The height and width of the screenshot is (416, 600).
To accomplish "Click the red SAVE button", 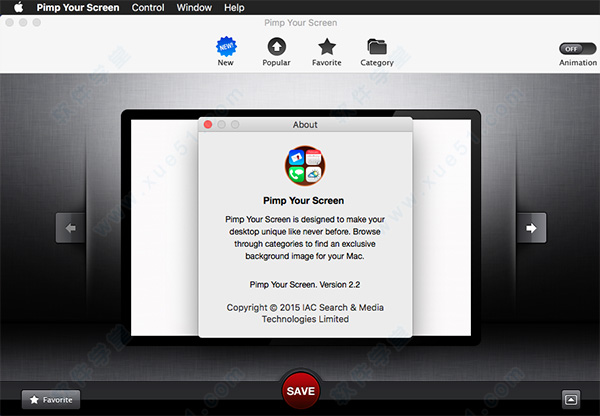I will [x=301, y=391].
